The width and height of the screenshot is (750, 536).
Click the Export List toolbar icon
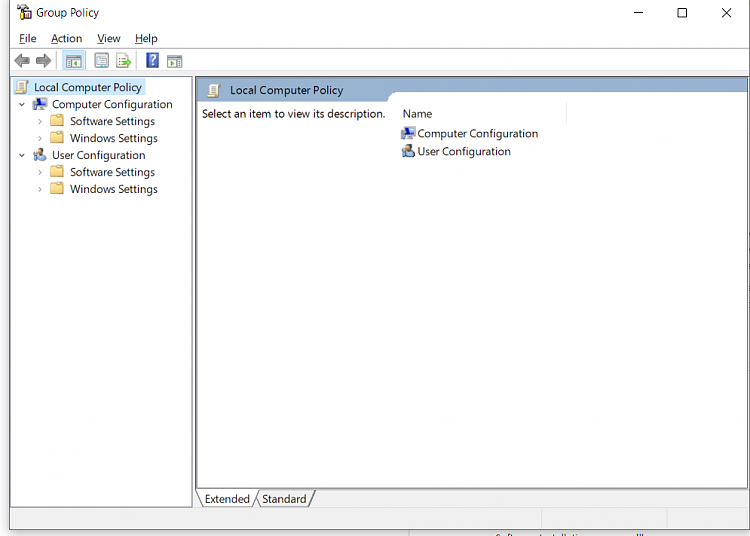[123, 61]
